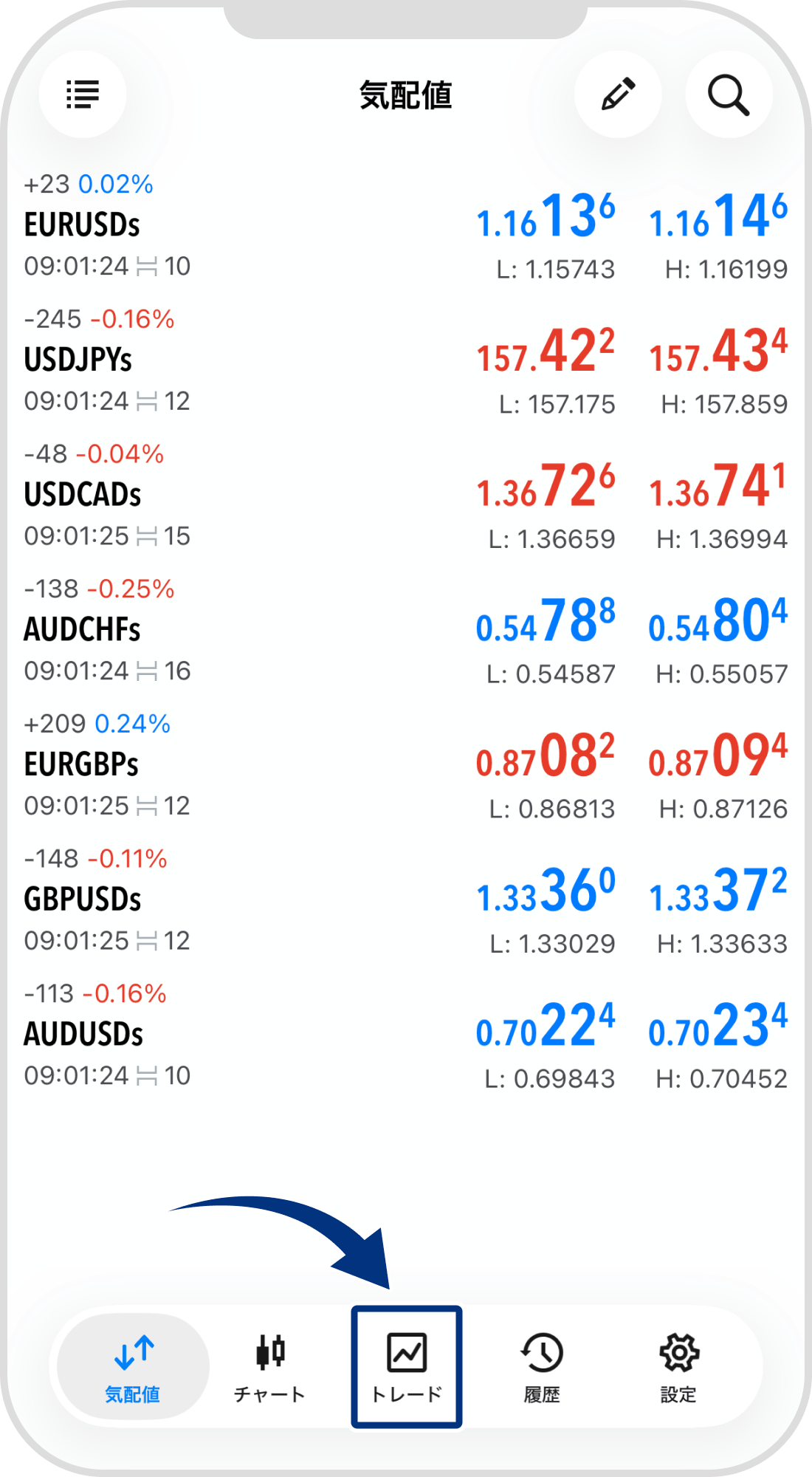Open the symbol list menu icon

83,95
